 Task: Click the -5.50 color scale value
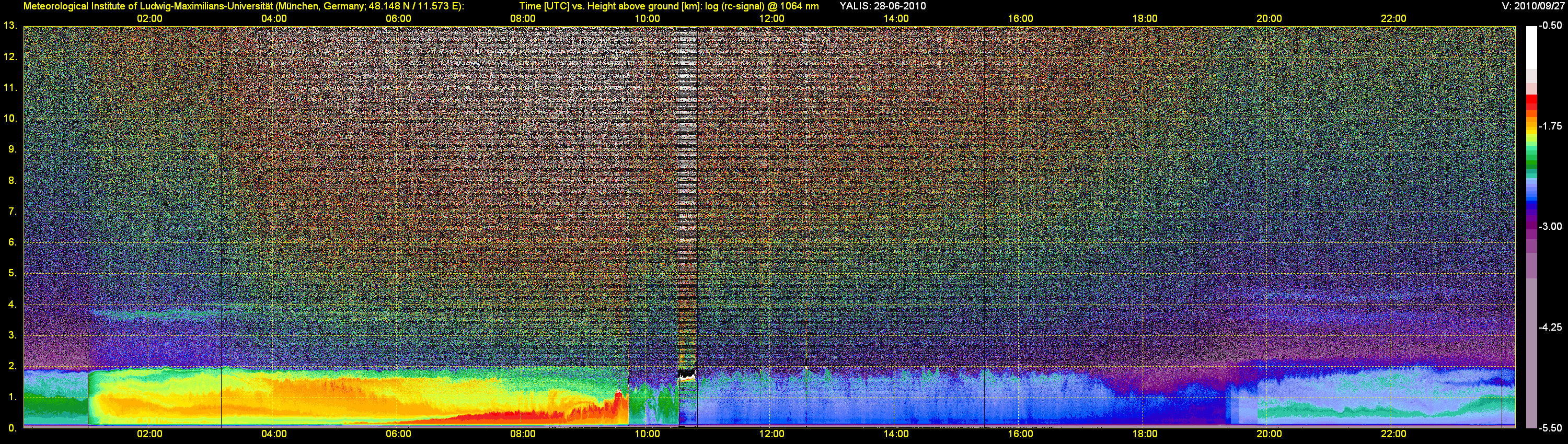point(1550,428)
